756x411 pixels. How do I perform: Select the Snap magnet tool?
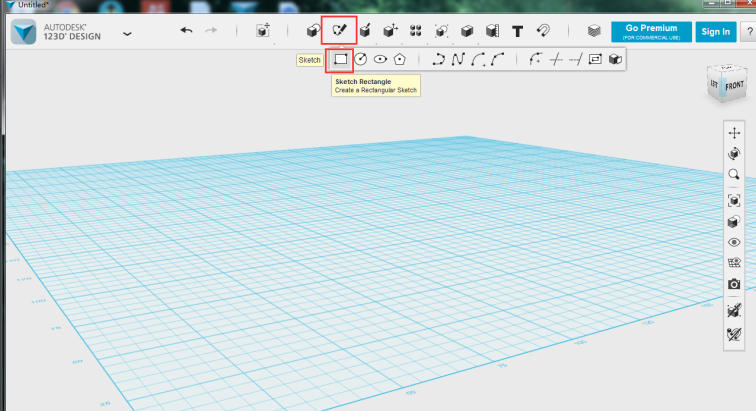point(543,31)
